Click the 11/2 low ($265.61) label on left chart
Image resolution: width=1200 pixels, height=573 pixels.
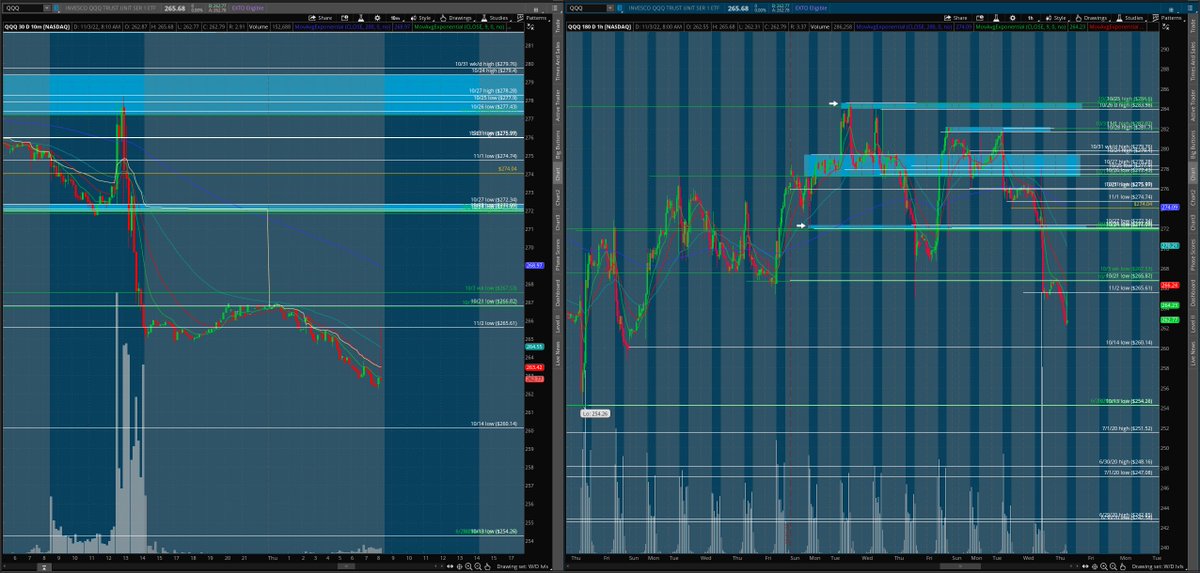point(495,324)
